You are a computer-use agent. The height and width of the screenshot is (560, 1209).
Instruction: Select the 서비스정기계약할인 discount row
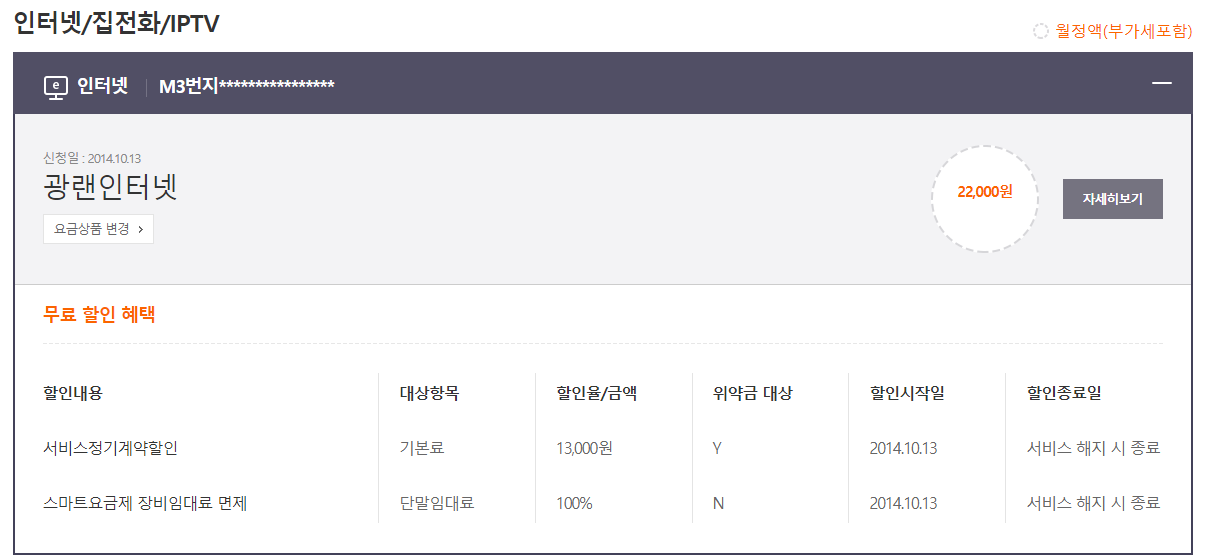coord(110,448)
